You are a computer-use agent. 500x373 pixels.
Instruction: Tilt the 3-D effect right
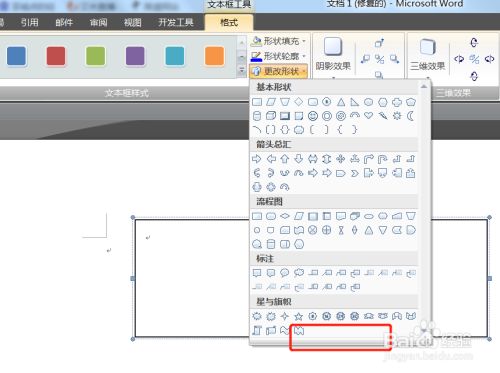[489, 59]
